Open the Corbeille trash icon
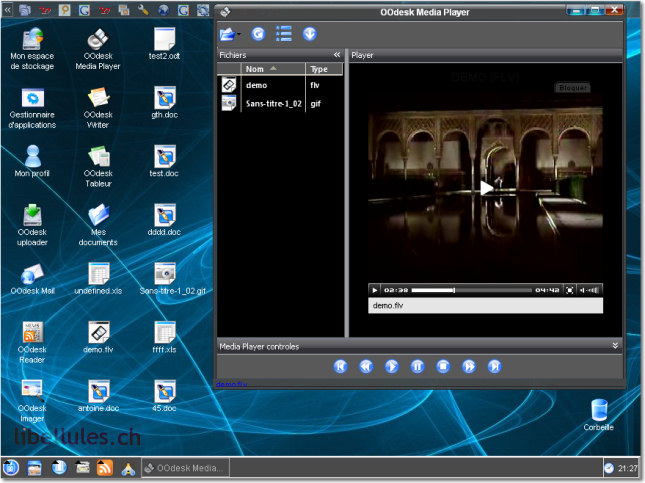 click(598, 415)
